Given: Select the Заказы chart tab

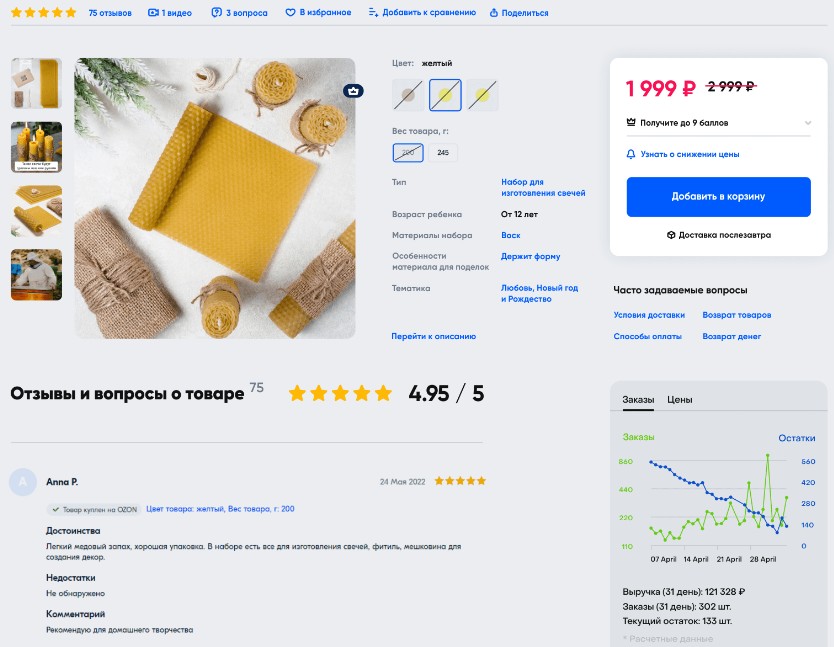Looking at the screenshot, I should click(x=638, y=400).
